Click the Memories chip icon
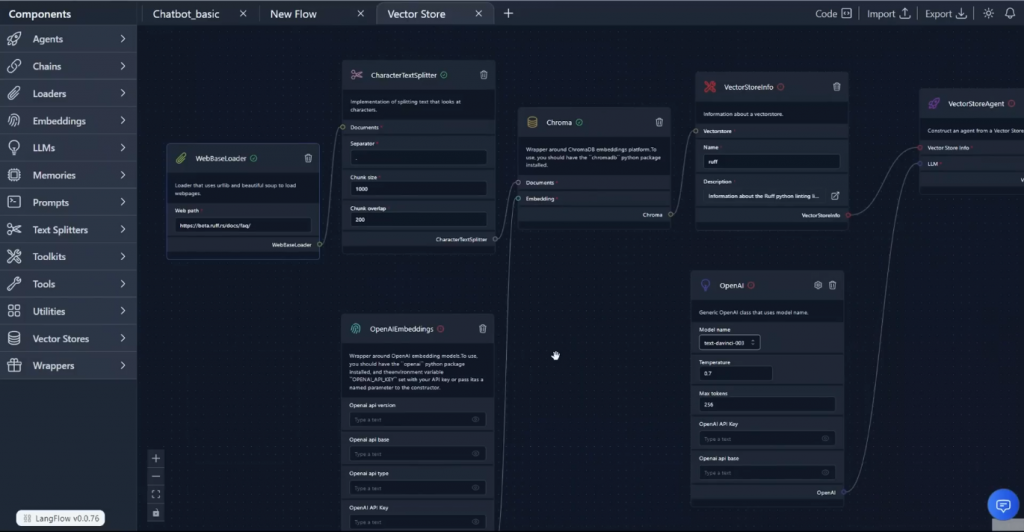The image size is (1024, 532). point(14,175)
